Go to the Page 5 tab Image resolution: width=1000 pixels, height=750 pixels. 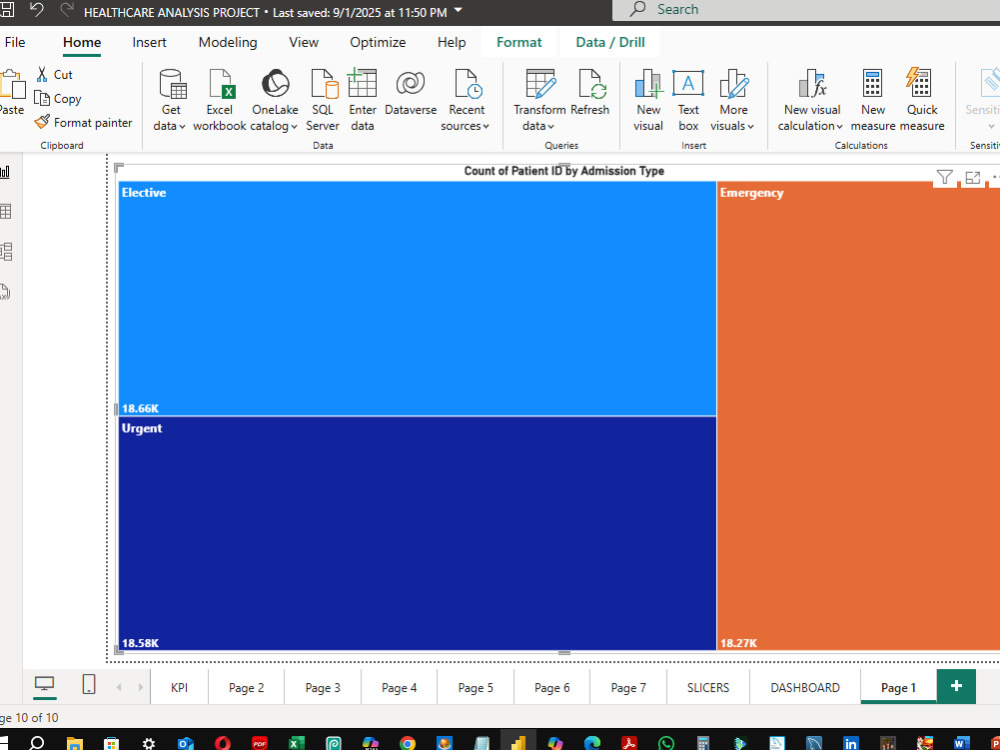coord(475,688)
